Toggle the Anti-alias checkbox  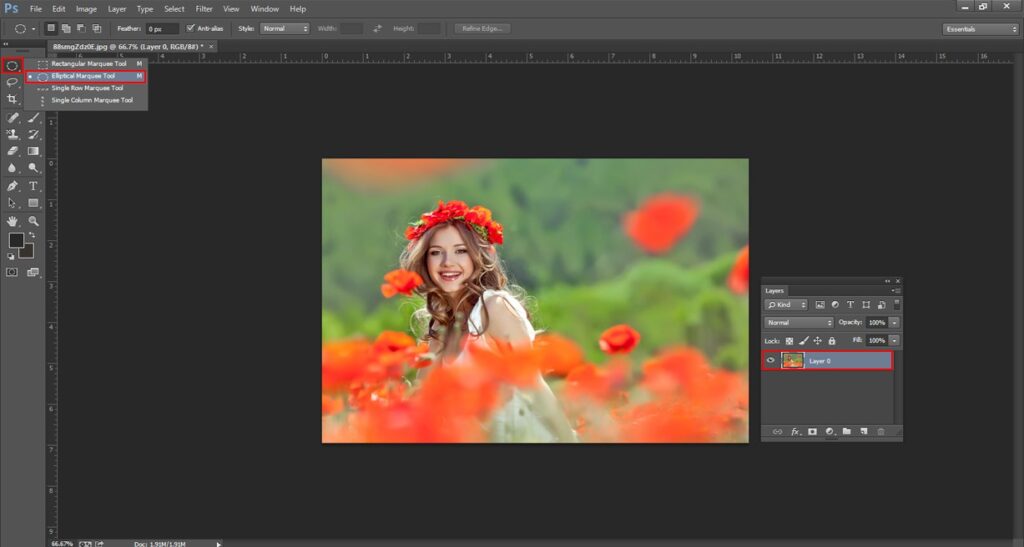coord(190,28)
